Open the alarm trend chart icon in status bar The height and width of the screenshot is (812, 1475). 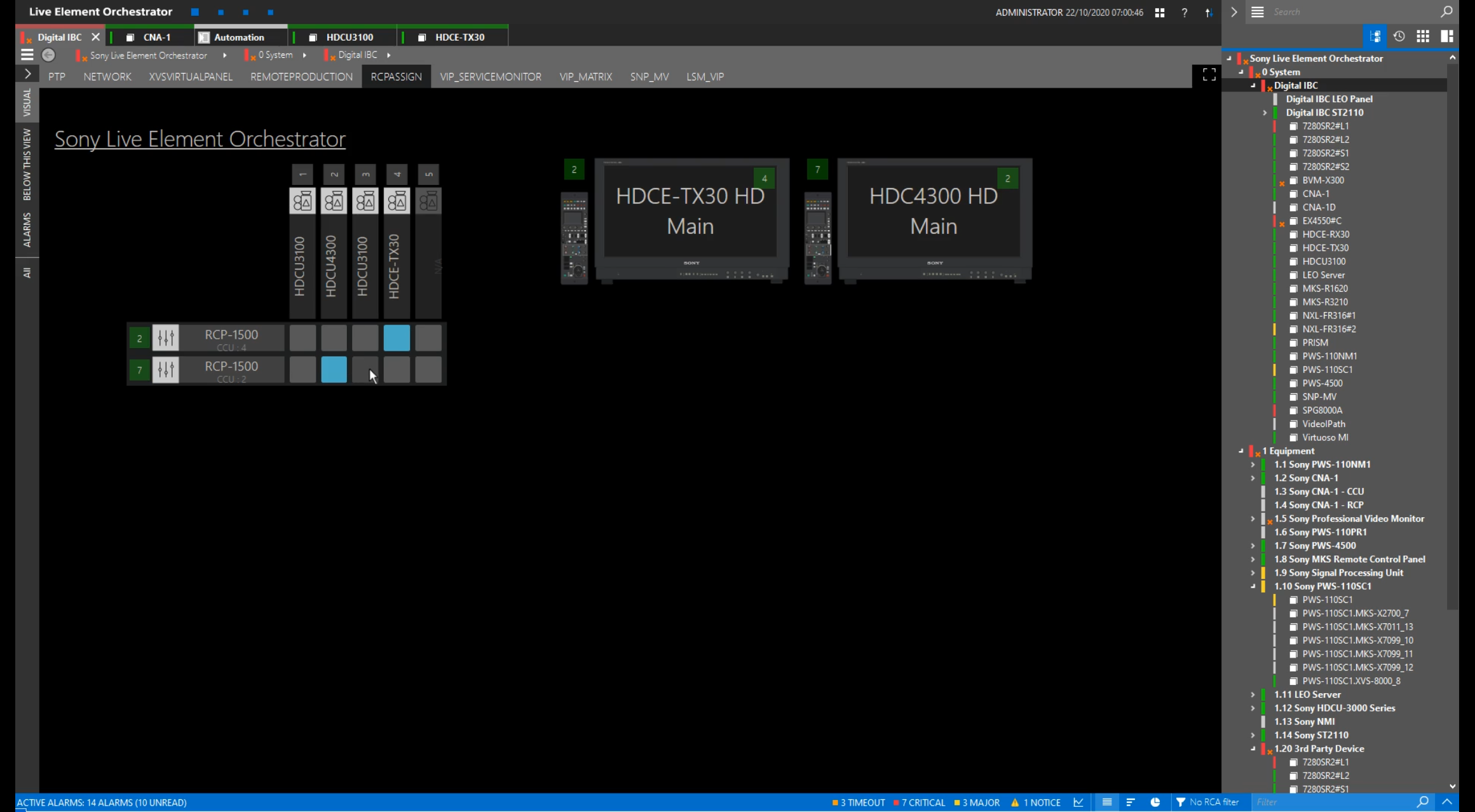click(1078, 802)
